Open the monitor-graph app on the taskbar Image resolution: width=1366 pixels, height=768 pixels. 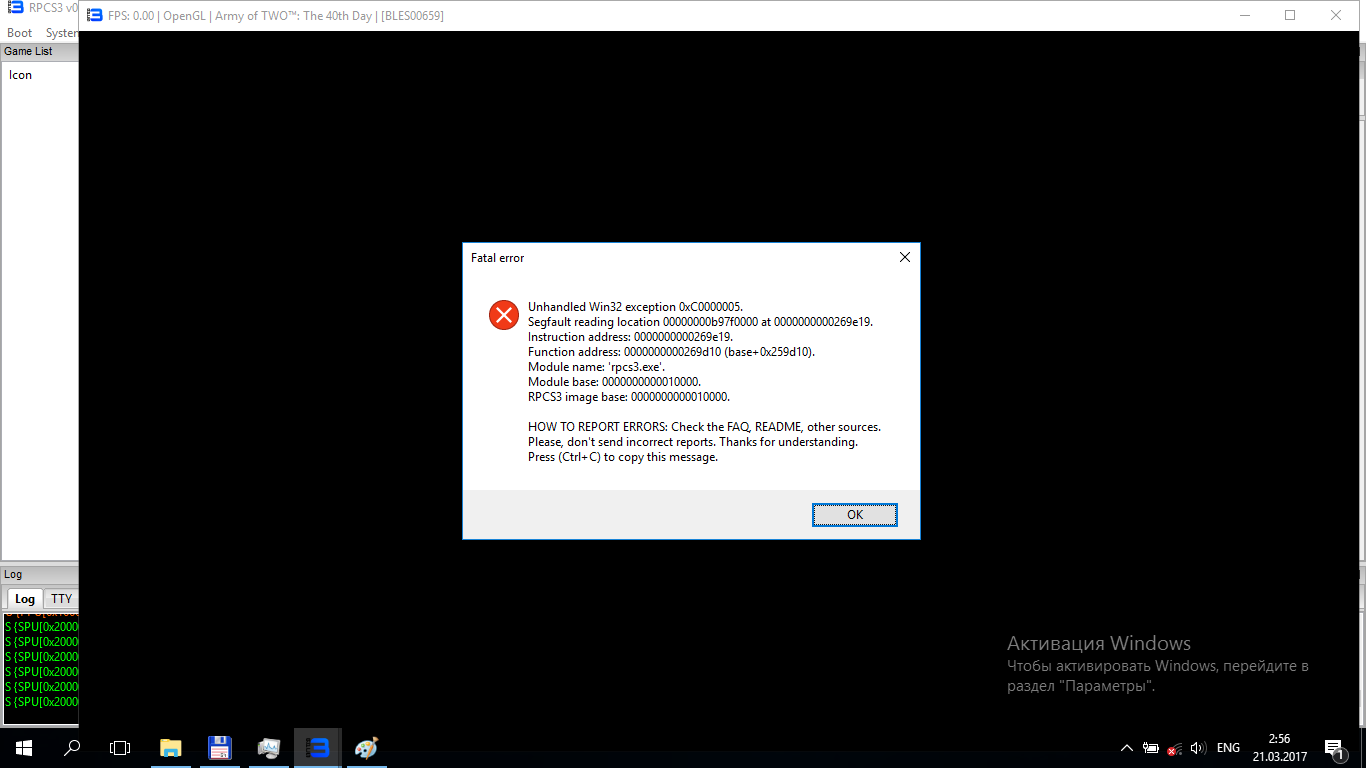click(269, 748)
